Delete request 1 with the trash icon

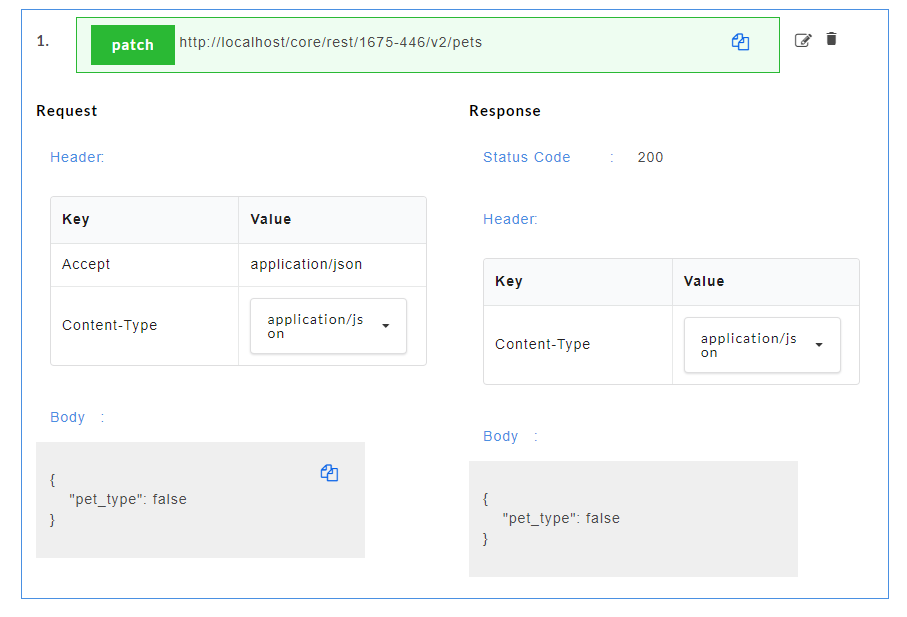(831, 39)
